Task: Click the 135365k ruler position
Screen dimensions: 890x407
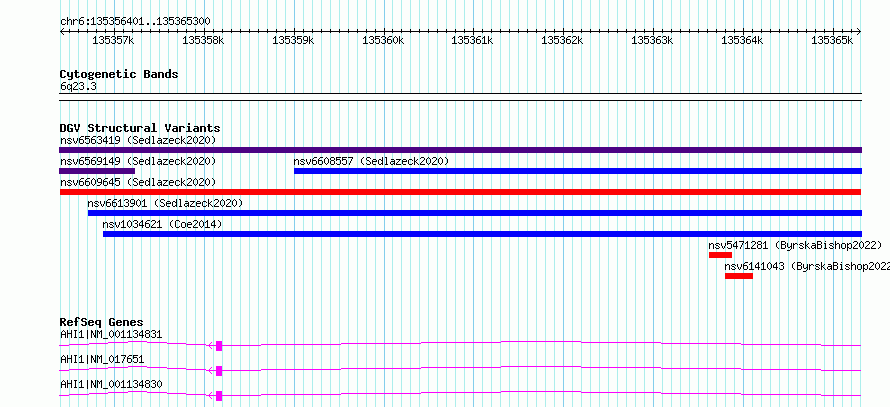Action: coord(833,40)
